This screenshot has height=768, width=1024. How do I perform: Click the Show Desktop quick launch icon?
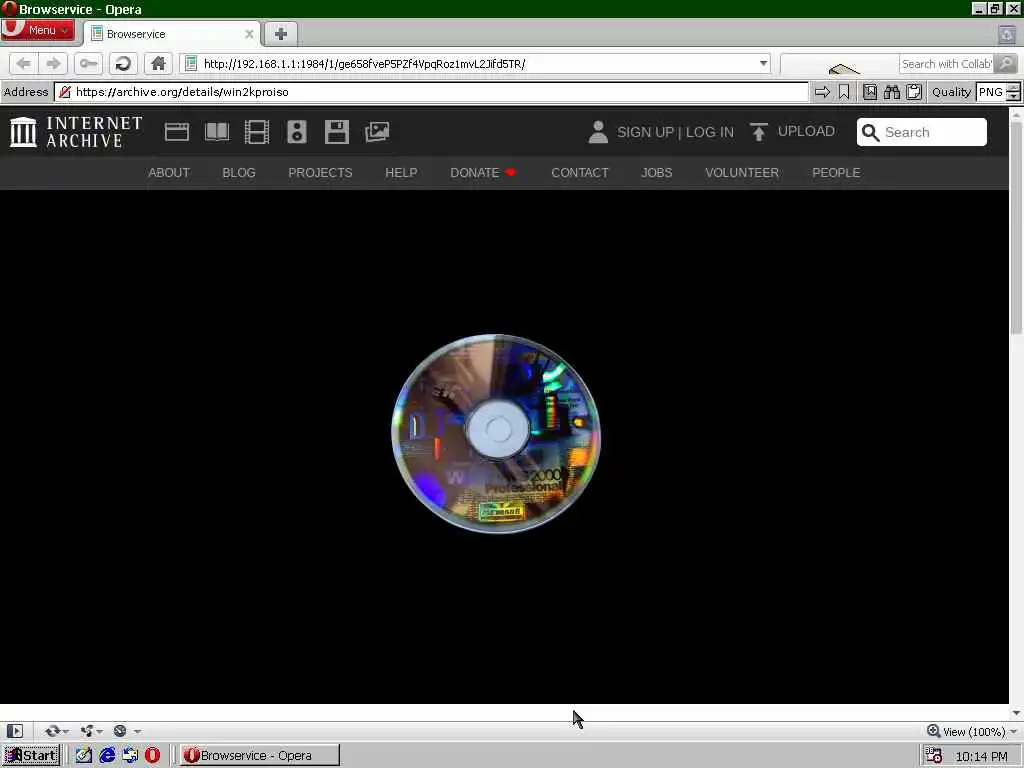(x=130, y=756)
